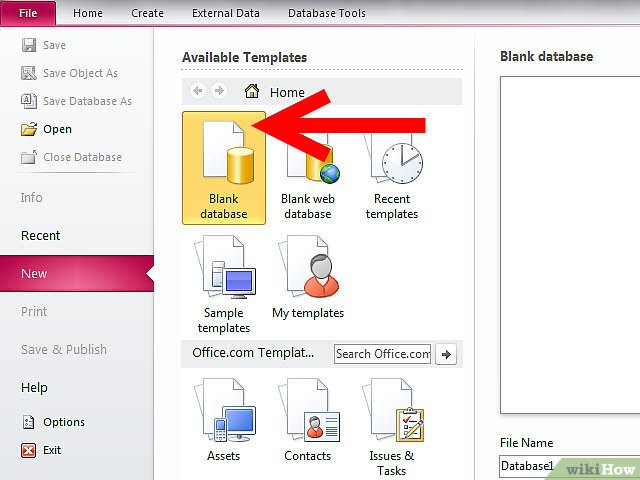Click the Save Database As icon
The height and width of the screenshot is (480, 640).
pos(29,101)
